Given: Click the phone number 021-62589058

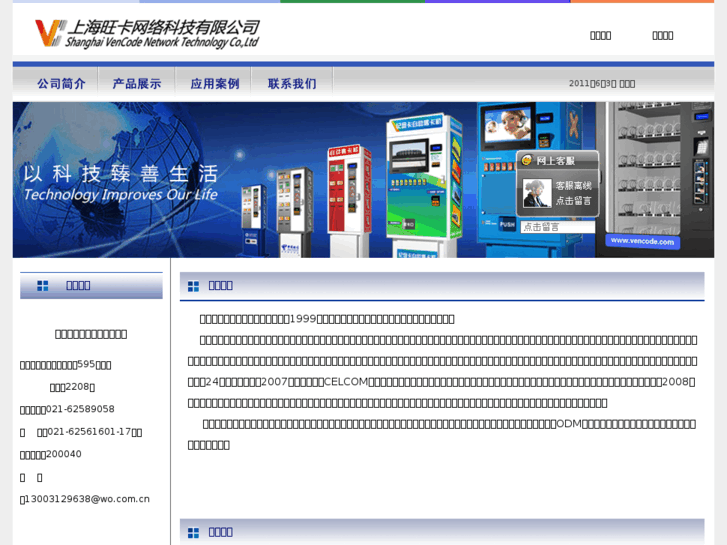Looking at the screenshot, I should 80,409.
